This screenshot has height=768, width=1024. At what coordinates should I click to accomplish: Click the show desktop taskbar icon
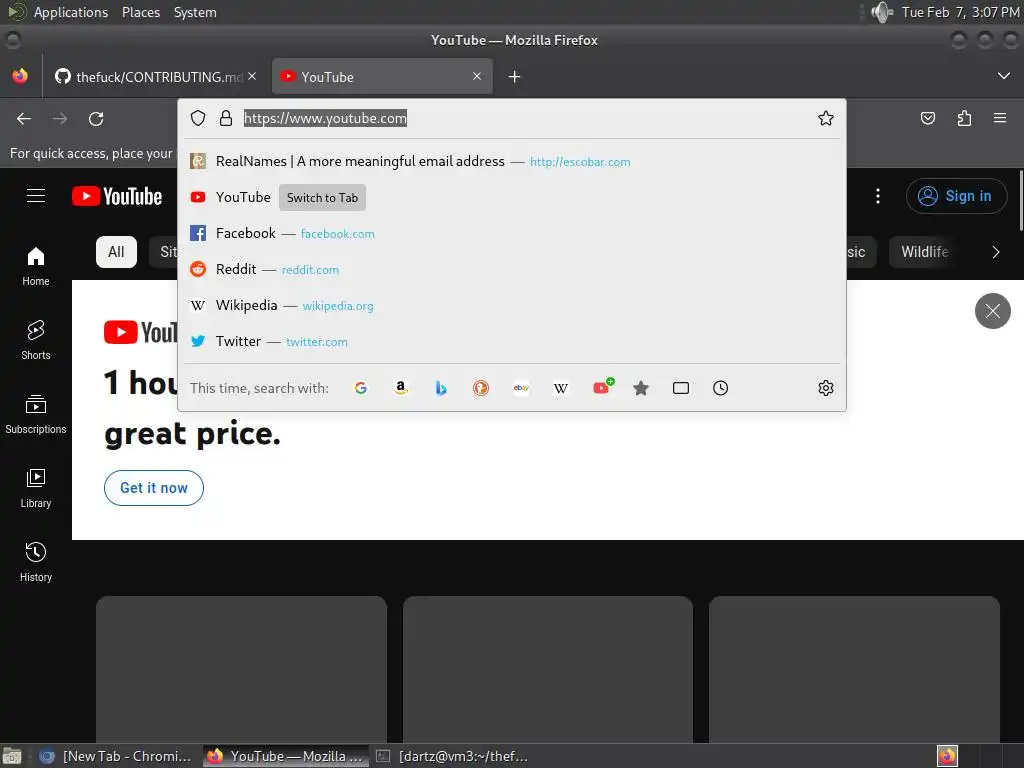[12, 756]
